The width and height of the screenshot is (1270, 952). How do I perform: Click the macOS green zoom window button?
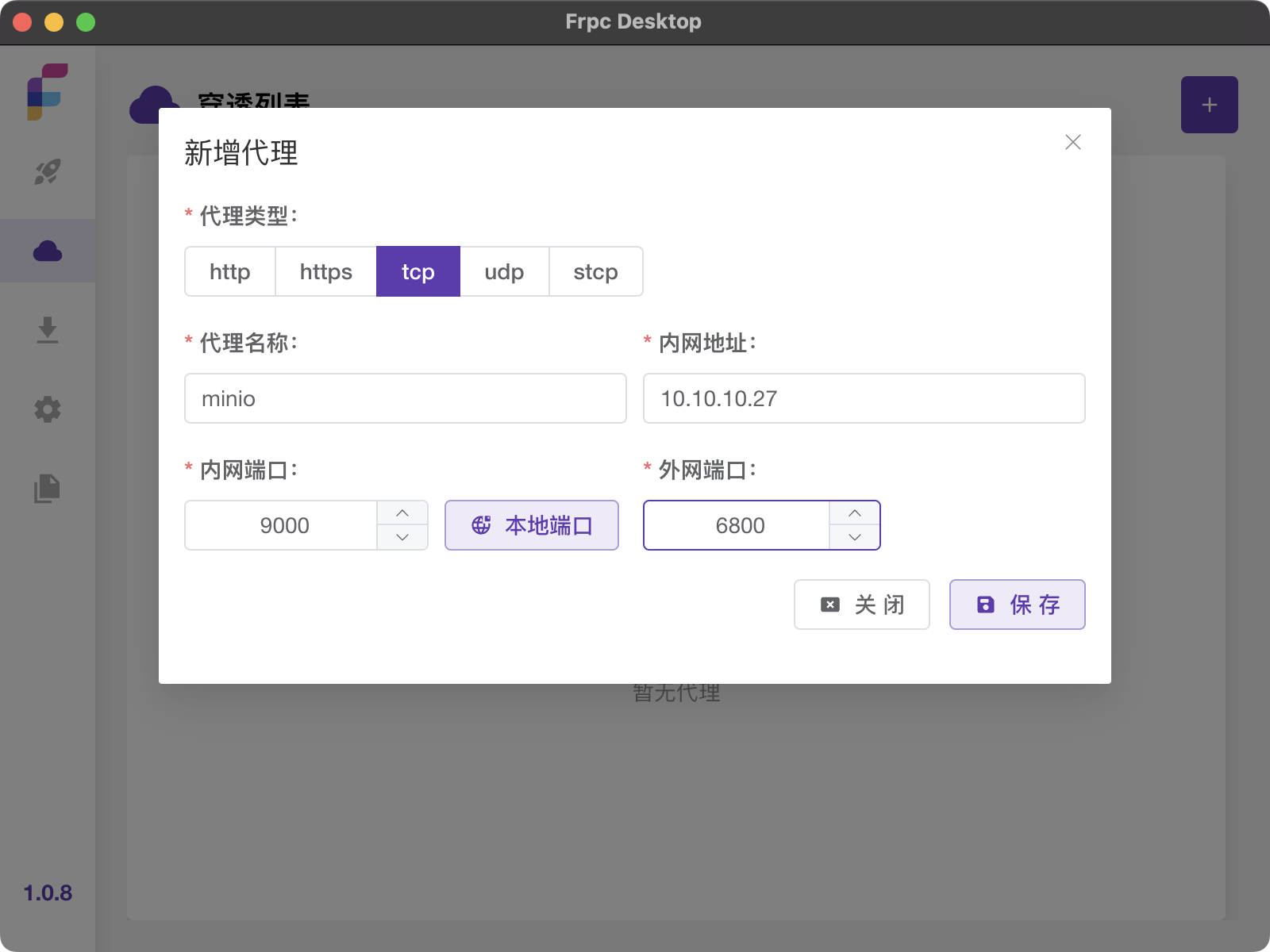point(86,22)
